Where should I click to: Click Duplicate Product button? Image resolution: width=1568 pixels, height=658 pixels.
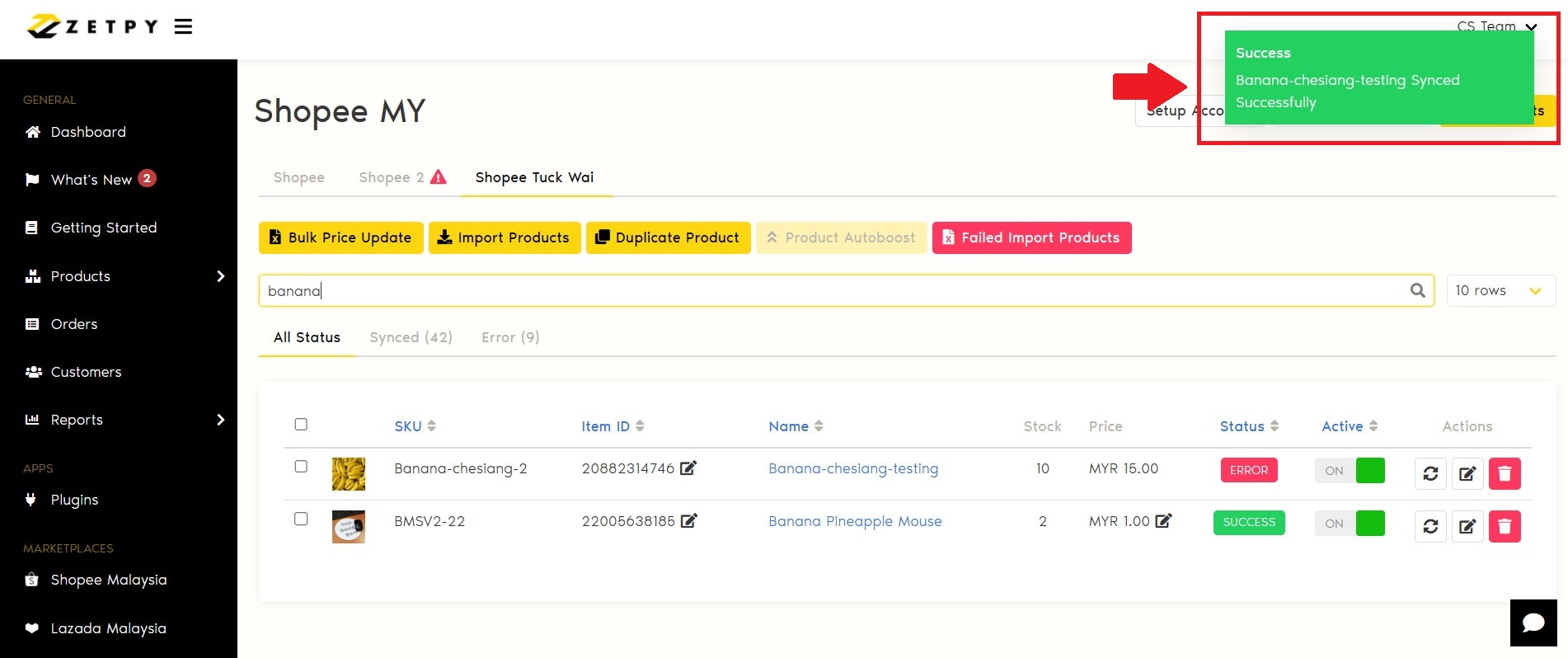[x=669, y=237]
